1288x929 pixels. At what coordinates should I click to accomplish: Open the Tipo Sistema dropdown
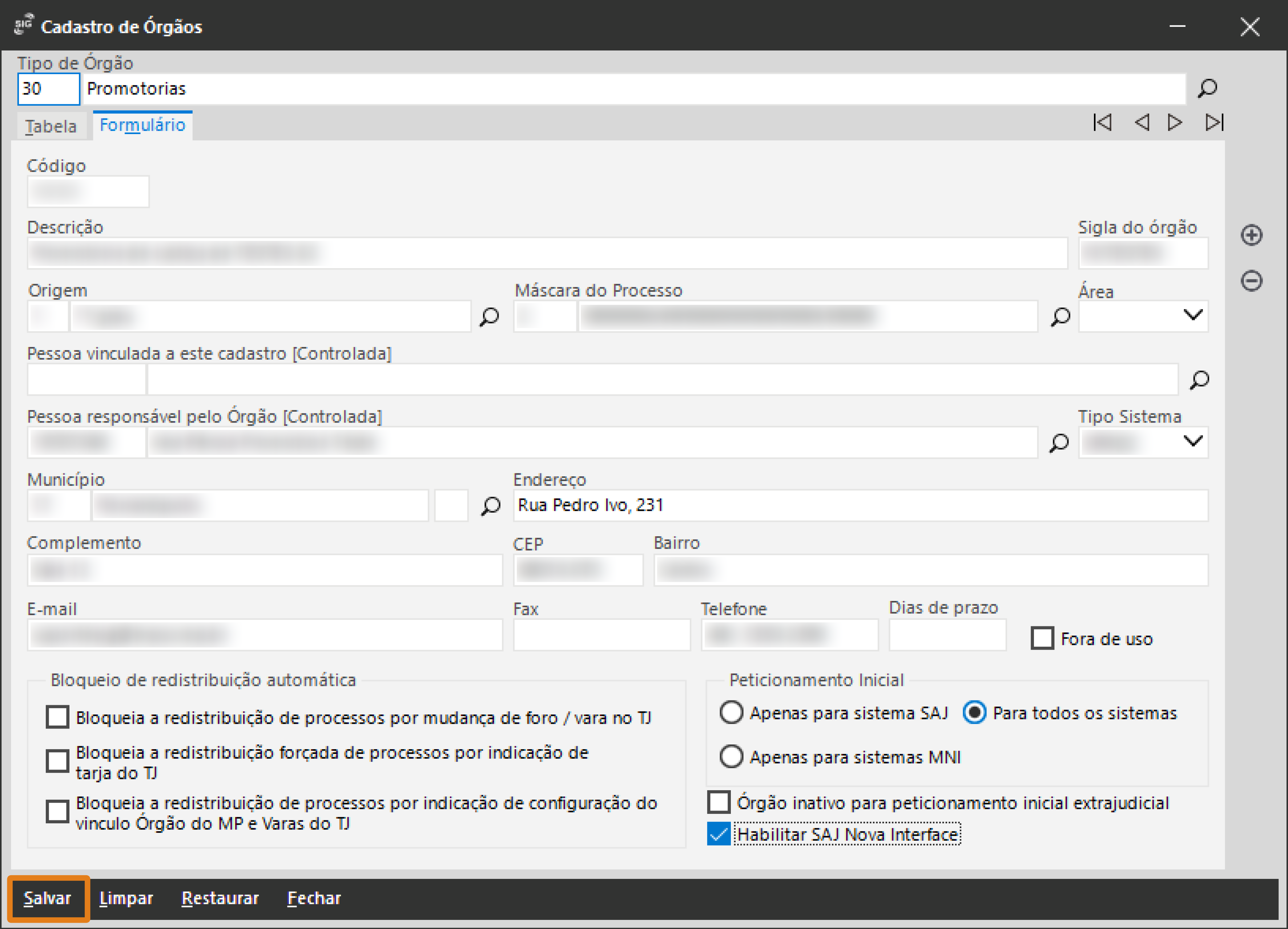pos(1192,441)
